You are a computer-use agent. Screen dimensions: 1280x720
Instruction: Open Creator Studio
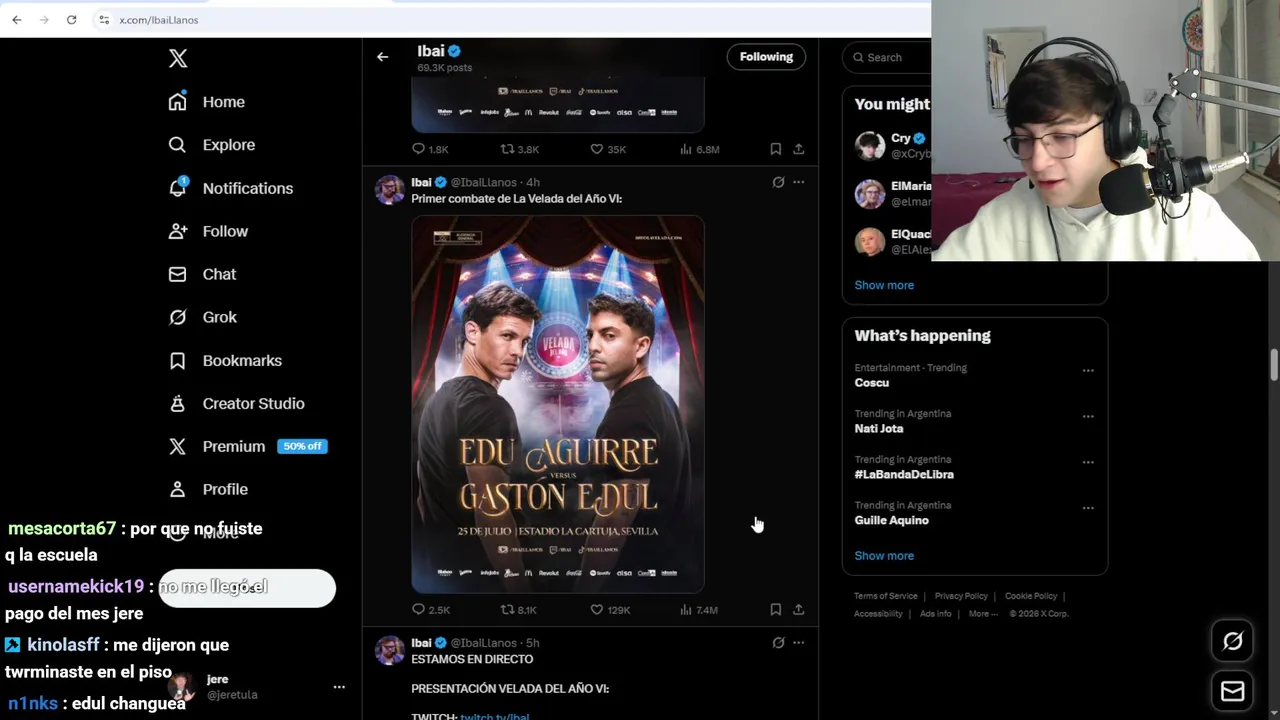coord(237,403)
